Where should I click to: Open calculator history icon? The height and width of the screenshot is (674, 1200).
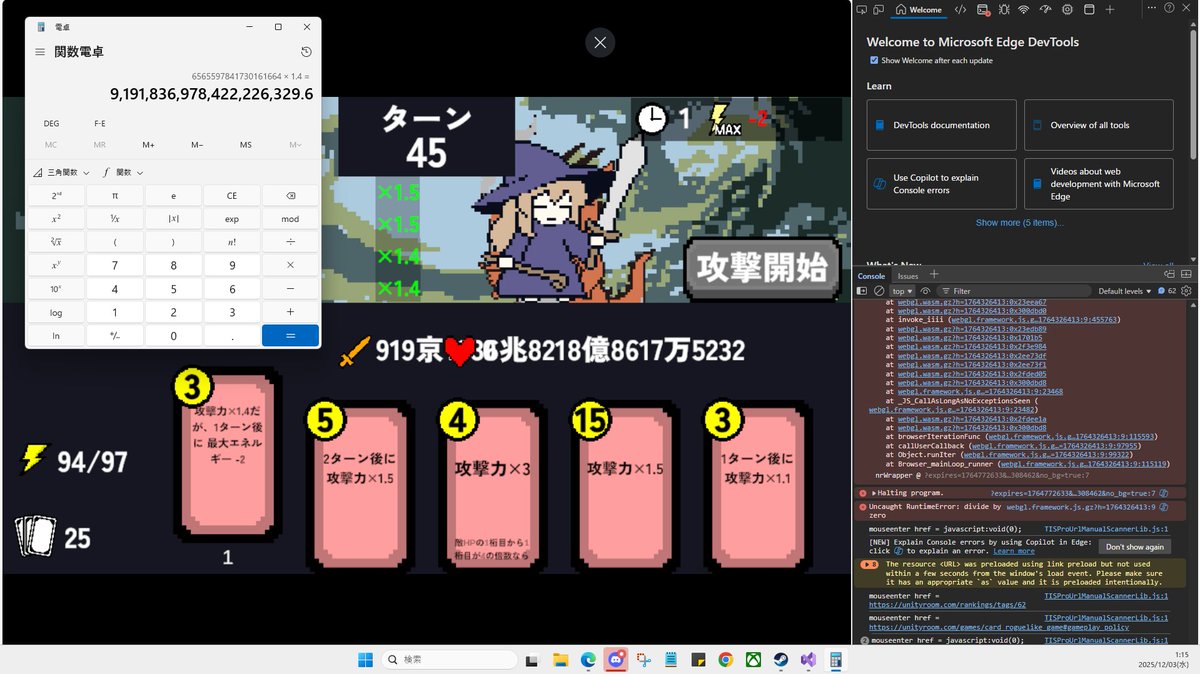coord(306,51)
